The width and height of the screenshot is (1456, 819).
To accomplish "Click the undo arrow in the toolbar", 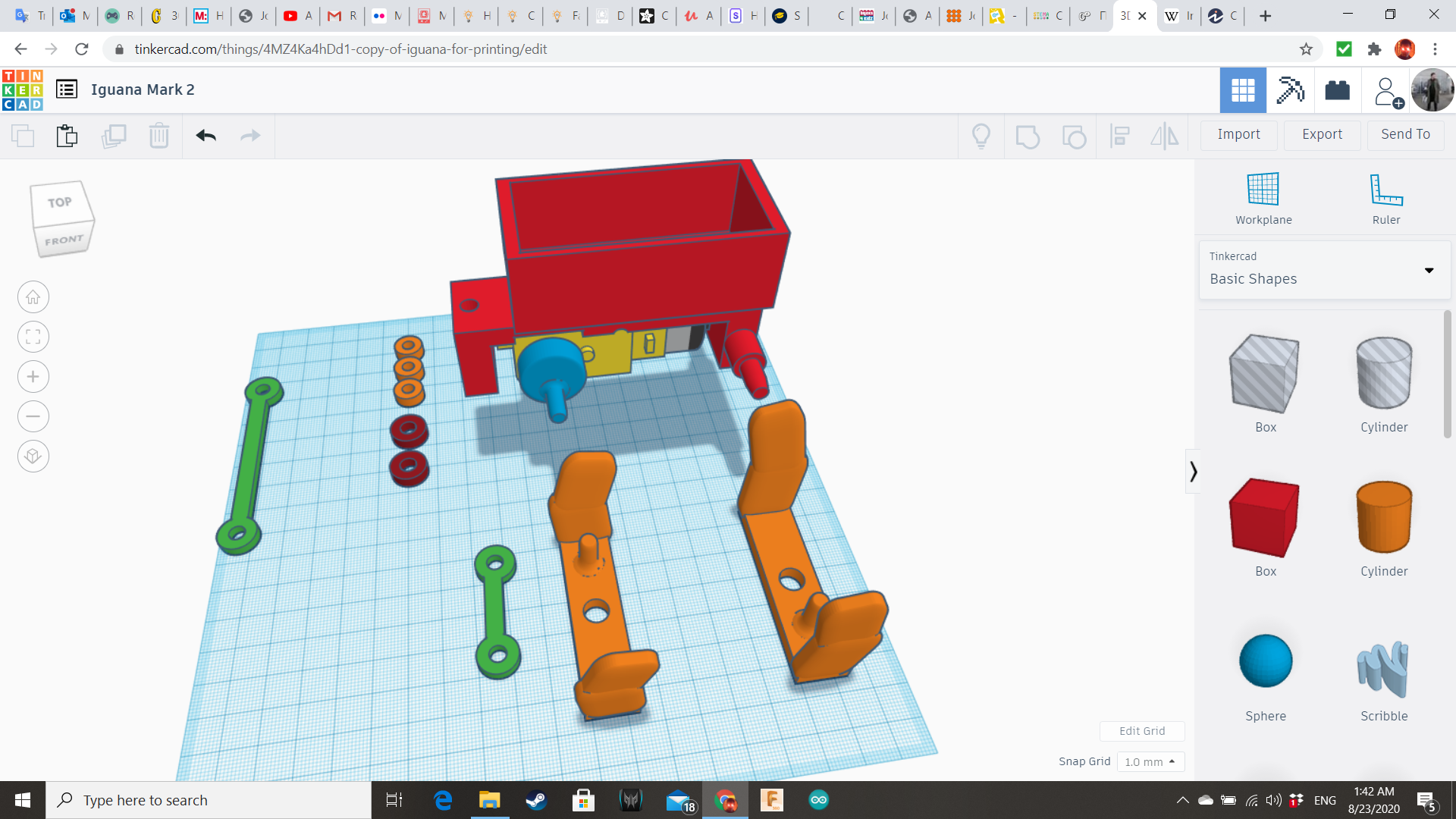I will pyautogui.click(x=206, y=136).
